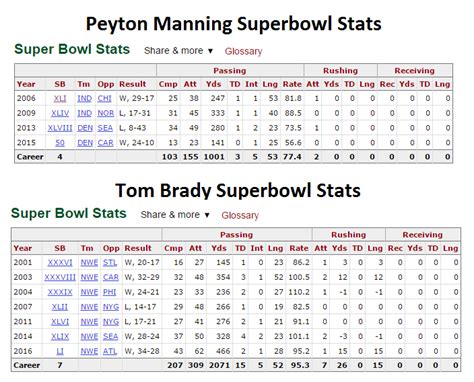Open Glossary link above Manning table
This screenshot has height=382, width=474.
pos(243,51)
